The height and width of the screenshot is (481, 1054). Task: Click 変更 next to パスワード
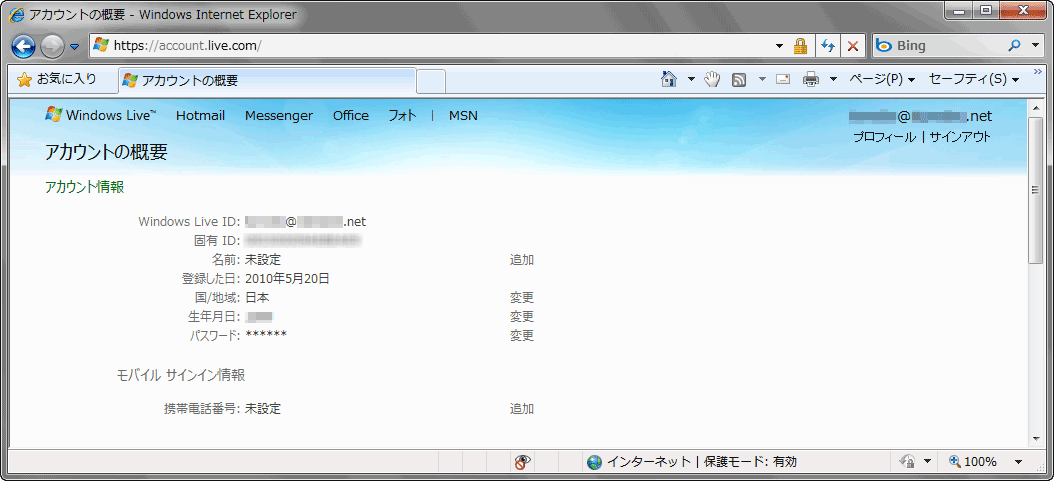tap(522, 335)
